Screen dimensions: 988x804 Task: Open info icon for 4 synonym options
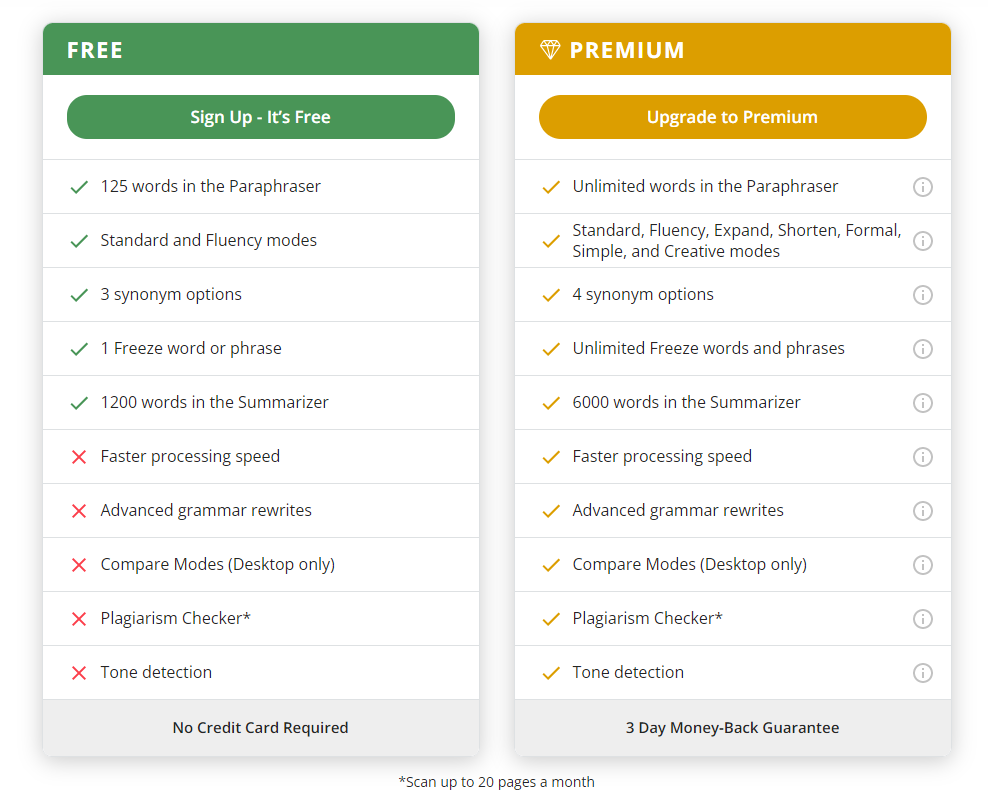coord(922,295)
